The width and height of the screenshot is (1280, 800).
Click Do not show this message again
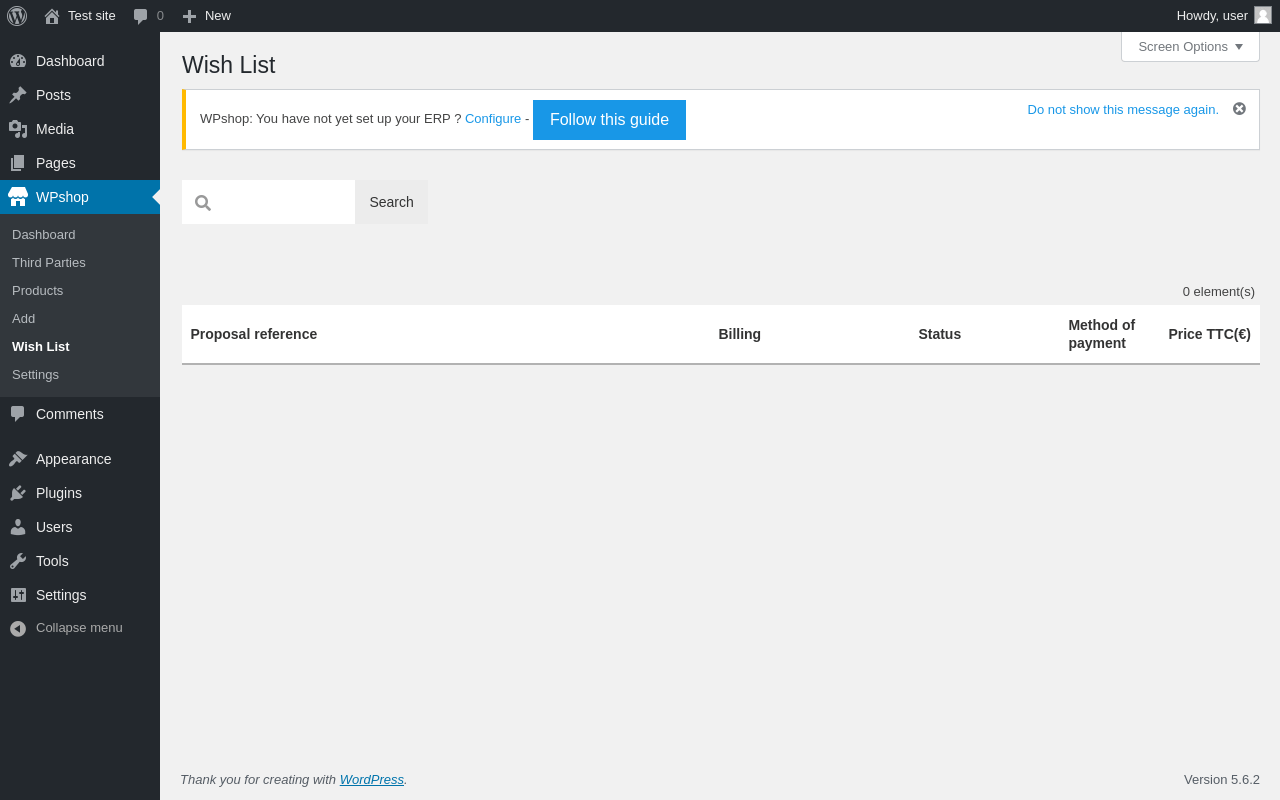pyautogui.click(x=1123, y=109)
